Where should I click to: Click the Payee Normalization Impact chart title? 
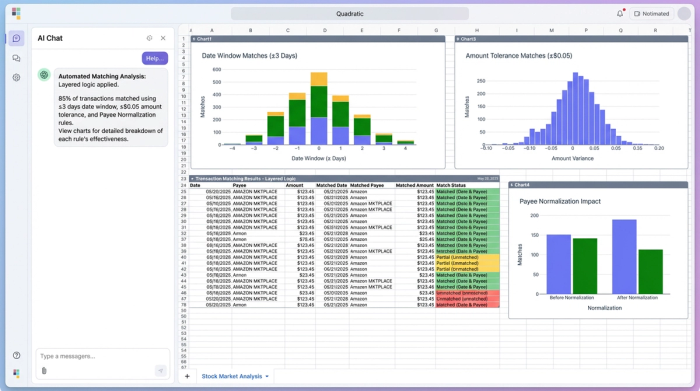560,201
